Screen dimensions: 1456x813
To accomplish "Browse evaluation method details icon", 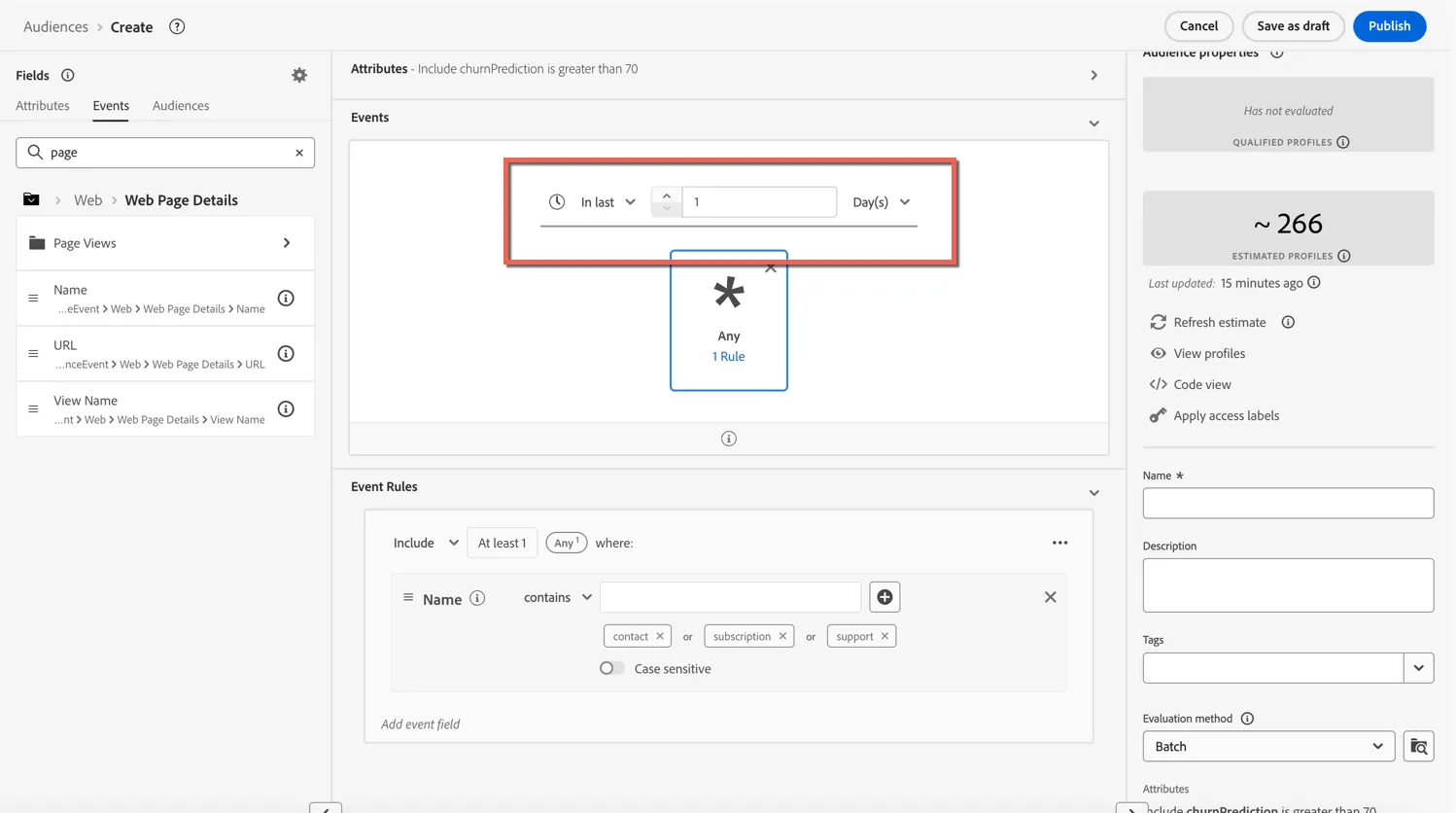I will (x=1418, y=747).
